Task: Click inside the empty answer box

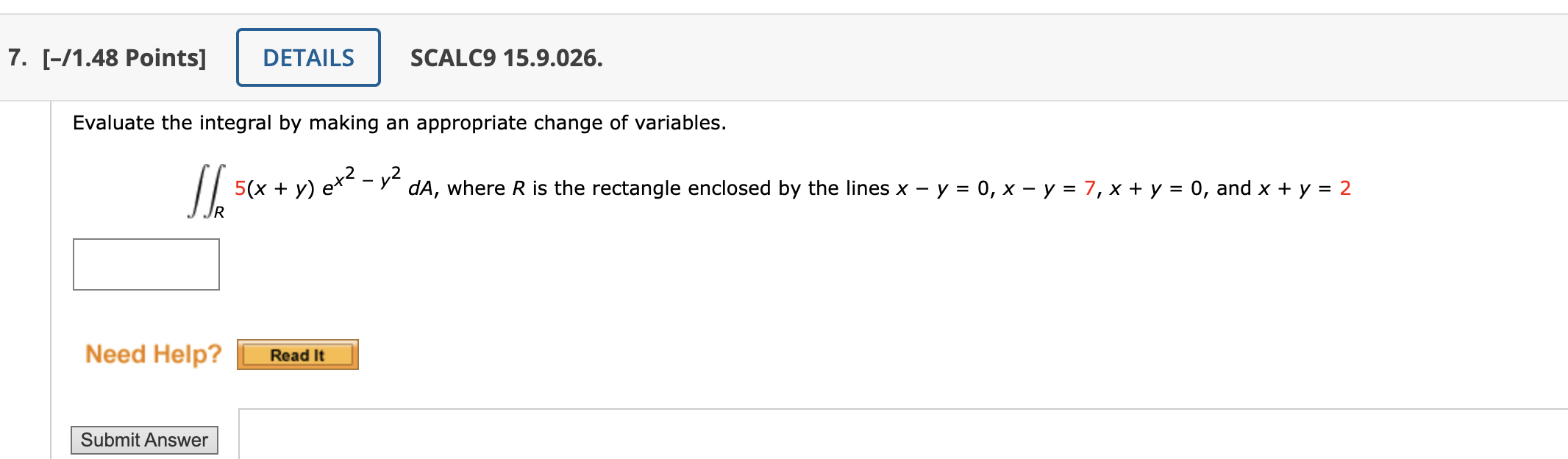Action: (x=146, y=264)
